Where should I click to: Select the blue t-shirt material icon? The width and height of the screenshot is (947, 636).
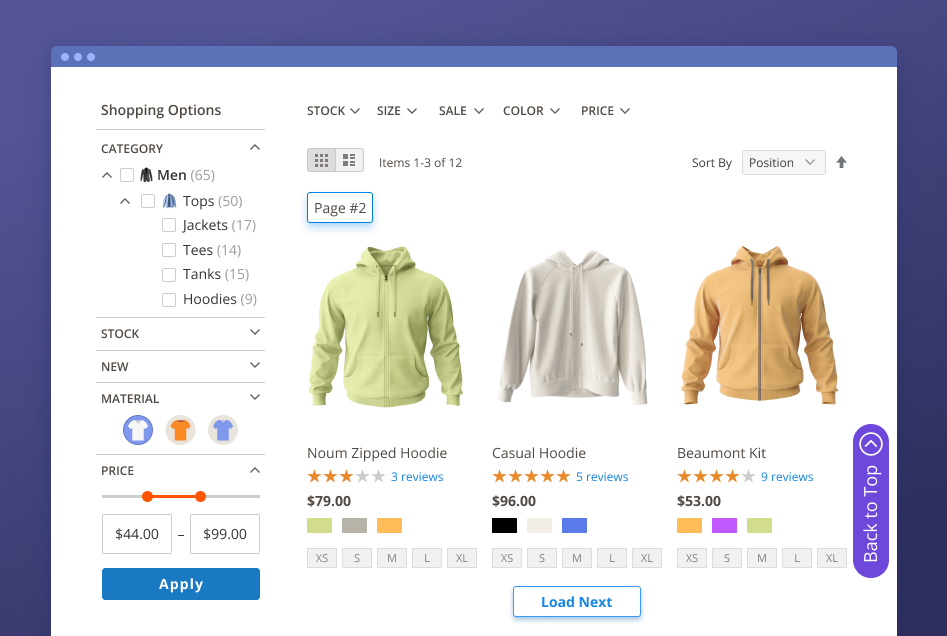point(223,430)
